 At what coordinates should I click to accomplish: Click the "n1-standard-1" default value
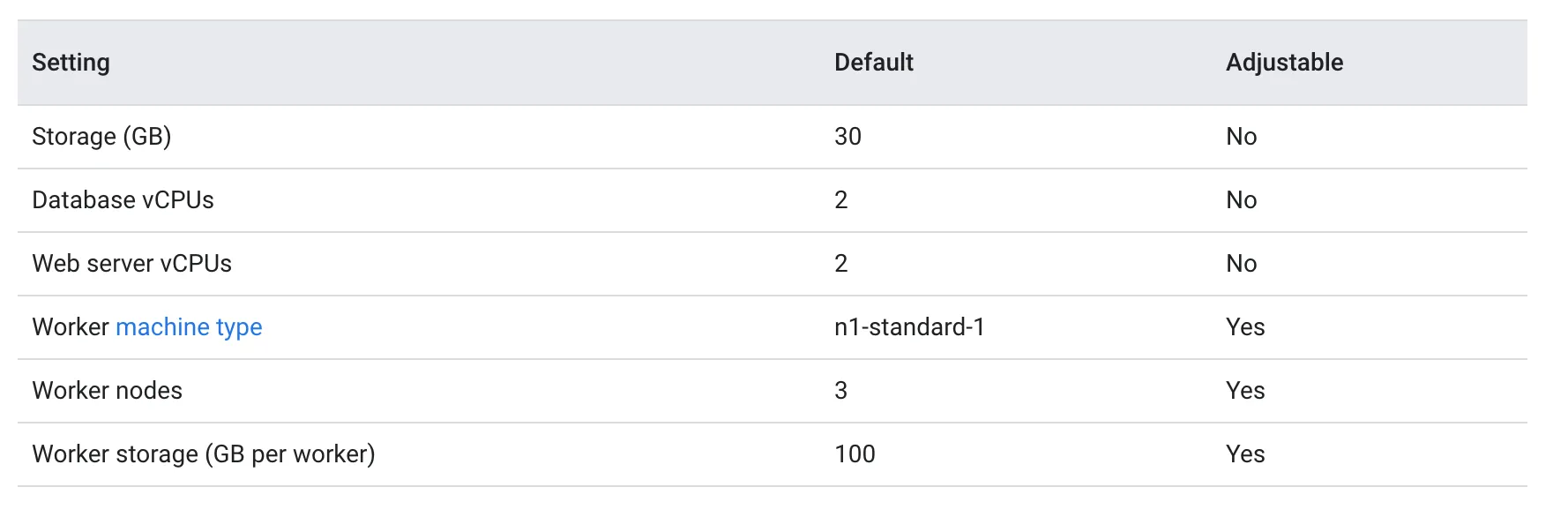(909, 327)
